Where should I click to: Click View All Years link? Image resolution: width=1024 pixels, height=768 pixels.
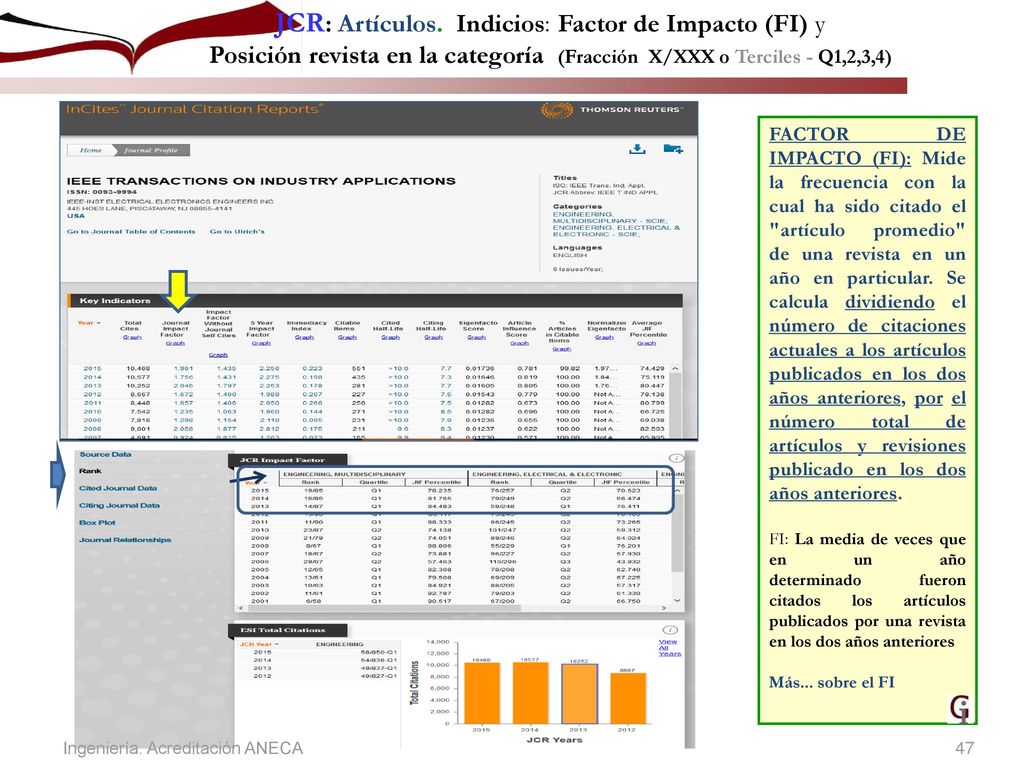coord(669,647)
